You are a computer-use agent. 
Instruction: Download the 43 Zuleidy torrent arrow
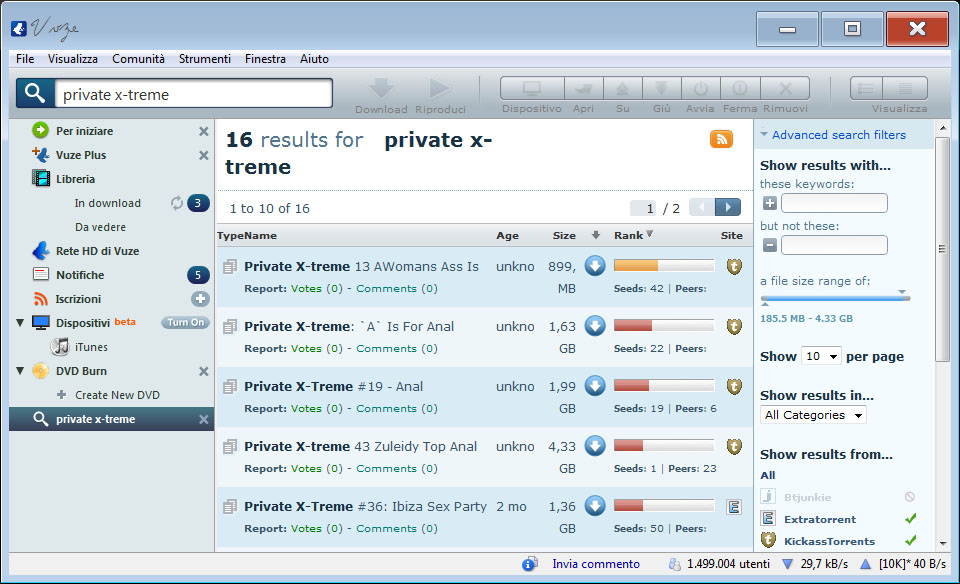(594, 446)
